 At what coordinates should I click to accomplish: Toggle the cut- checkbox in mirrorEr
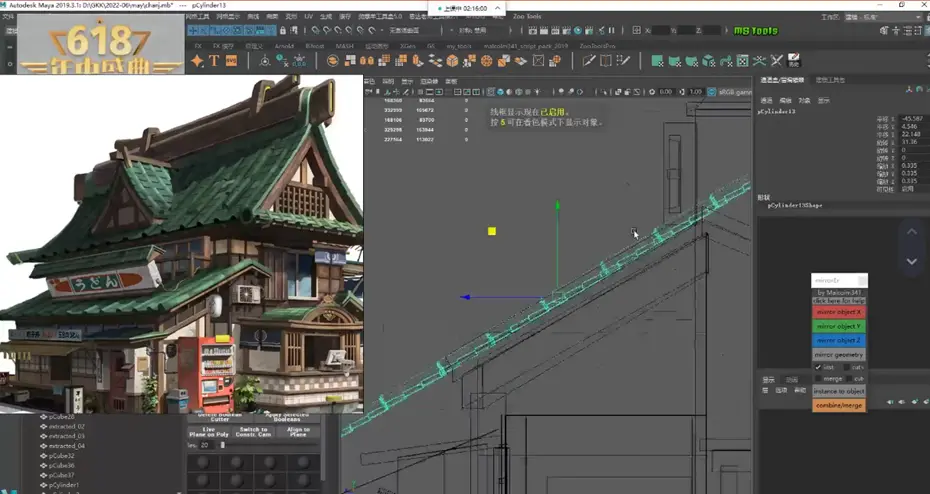pyautogui.click(x=847, y=378)
